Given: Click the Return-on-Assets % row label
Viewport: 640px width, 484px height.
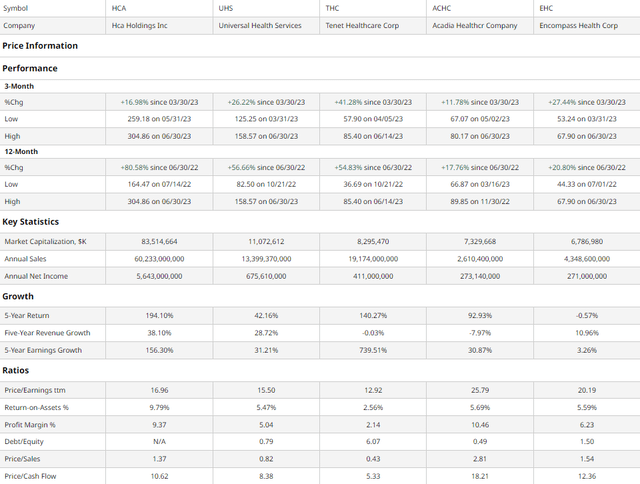Looking at the screenshot, I should pos(36,407).
